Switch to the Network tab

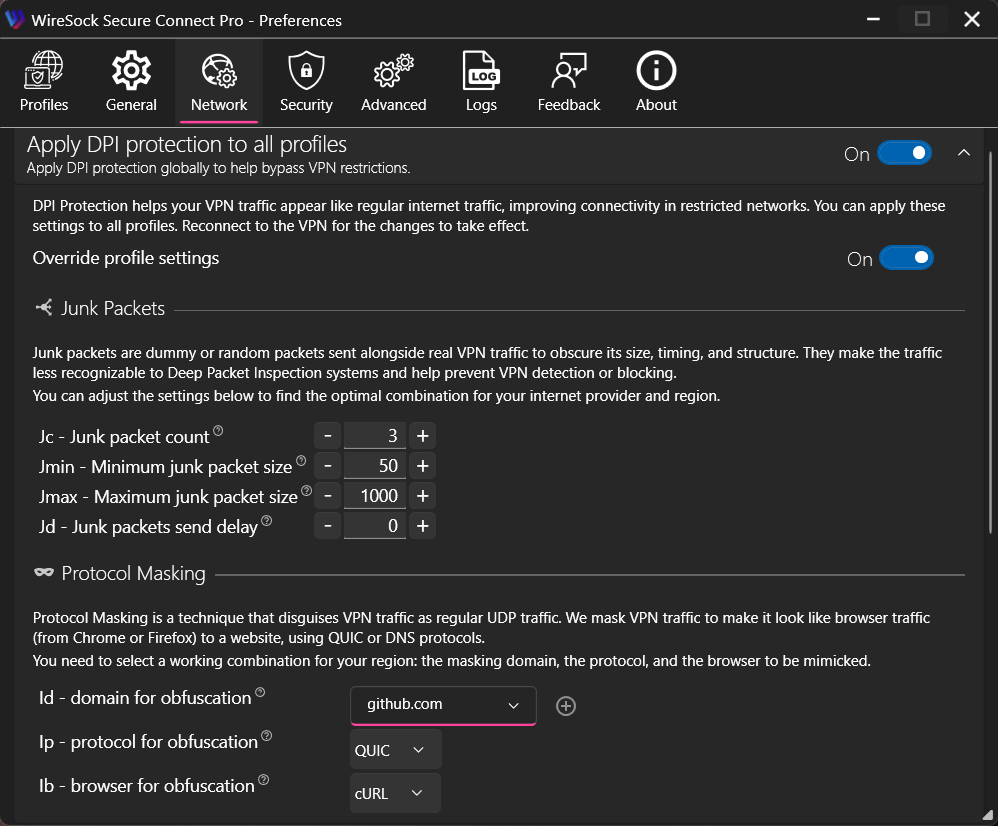[x=218, y=81]
